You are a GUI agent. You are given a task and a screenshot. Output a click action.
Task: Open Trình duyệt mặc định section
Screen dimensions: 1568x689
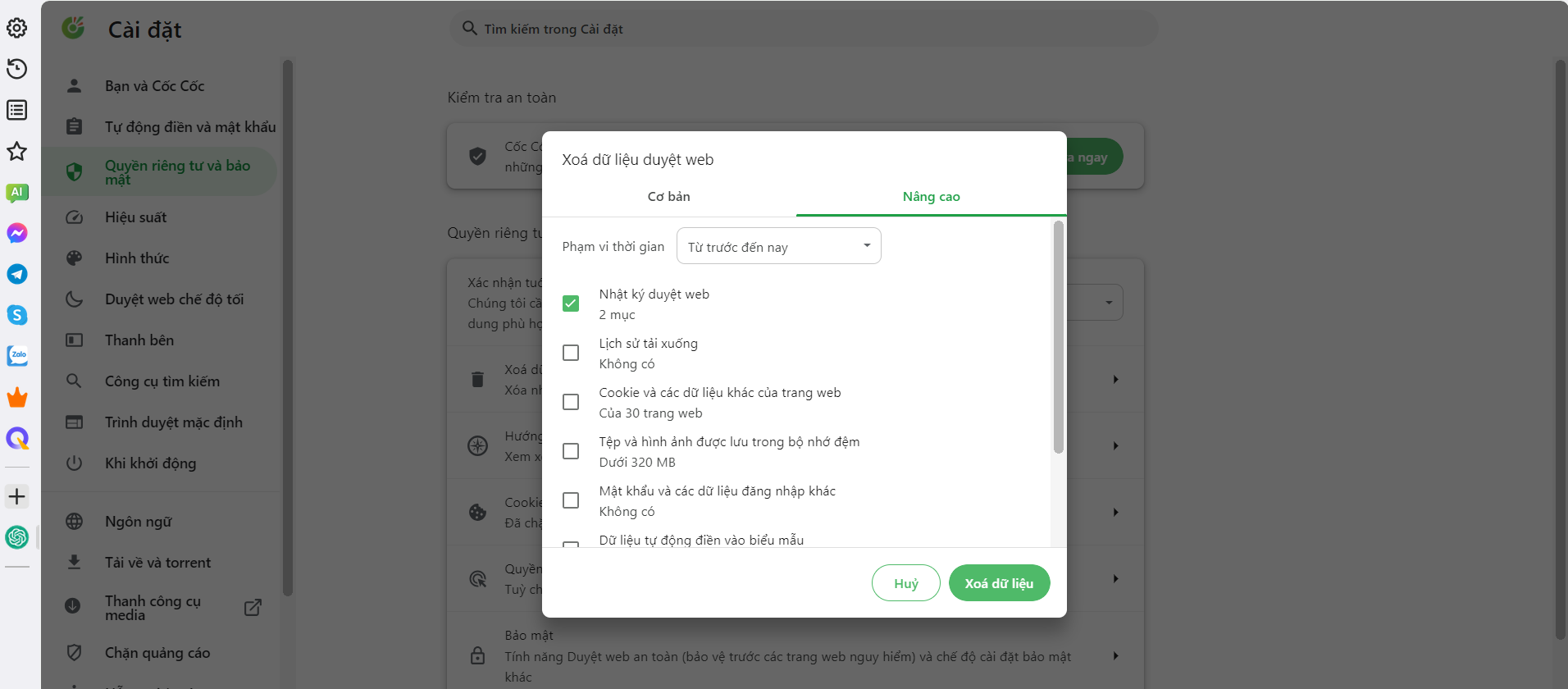point(160,422)
